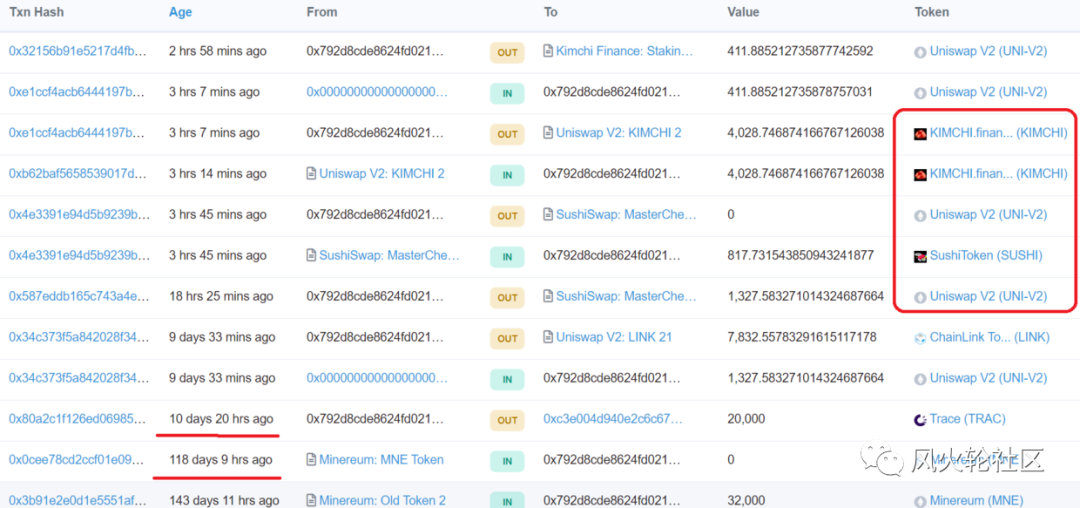Click KIMCHI token icon in 3 hrs 14 mins row
The width and height of the screenshot is (1080, 508).
[x=920, y=174]
